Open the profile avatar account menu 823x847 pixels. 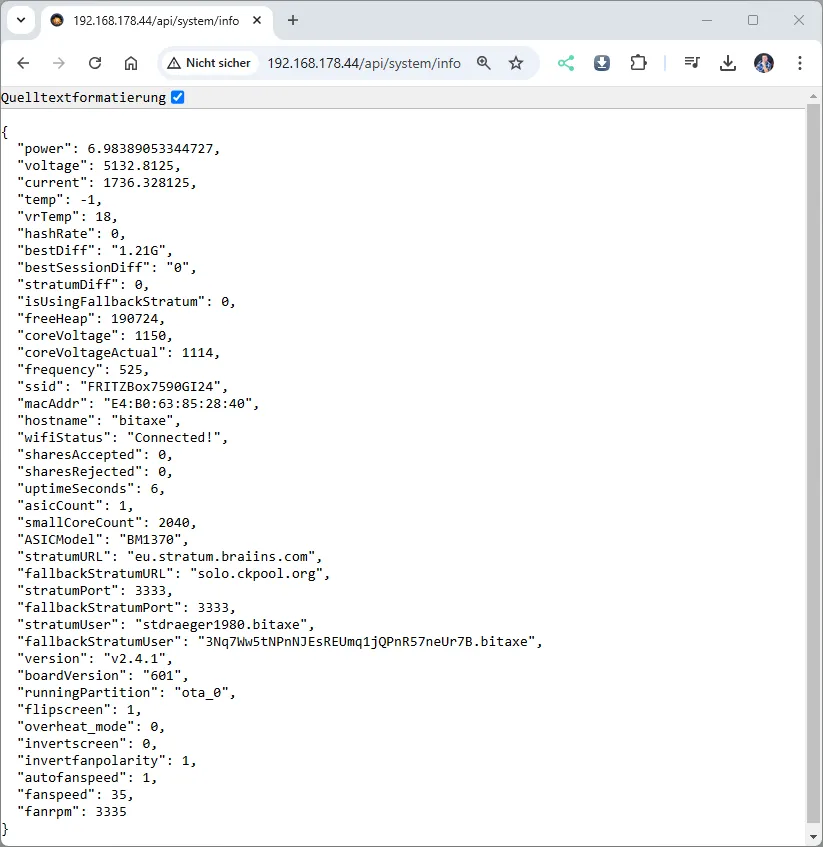click(x=763, y=62)
